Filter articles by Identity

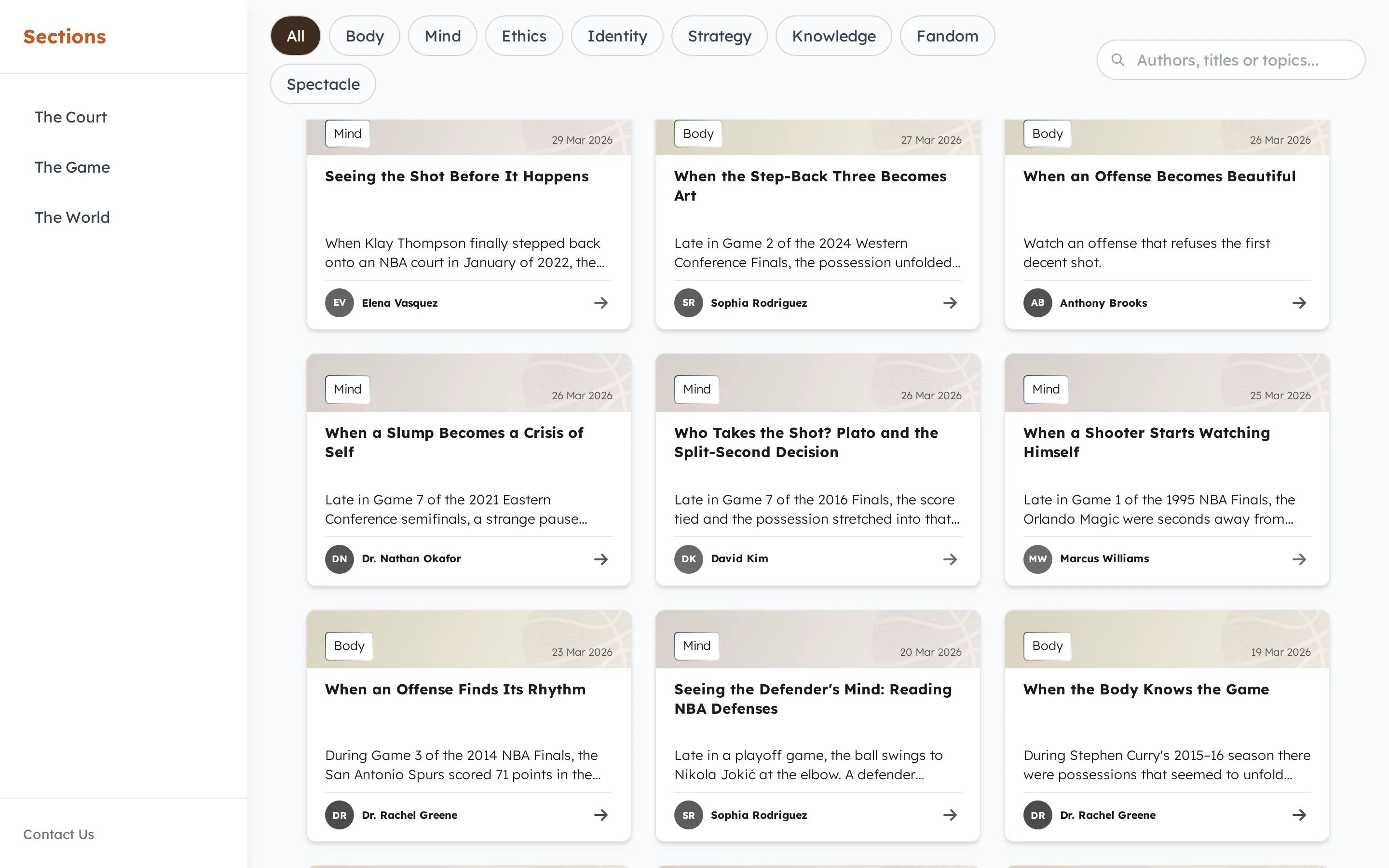click(617, 36)
